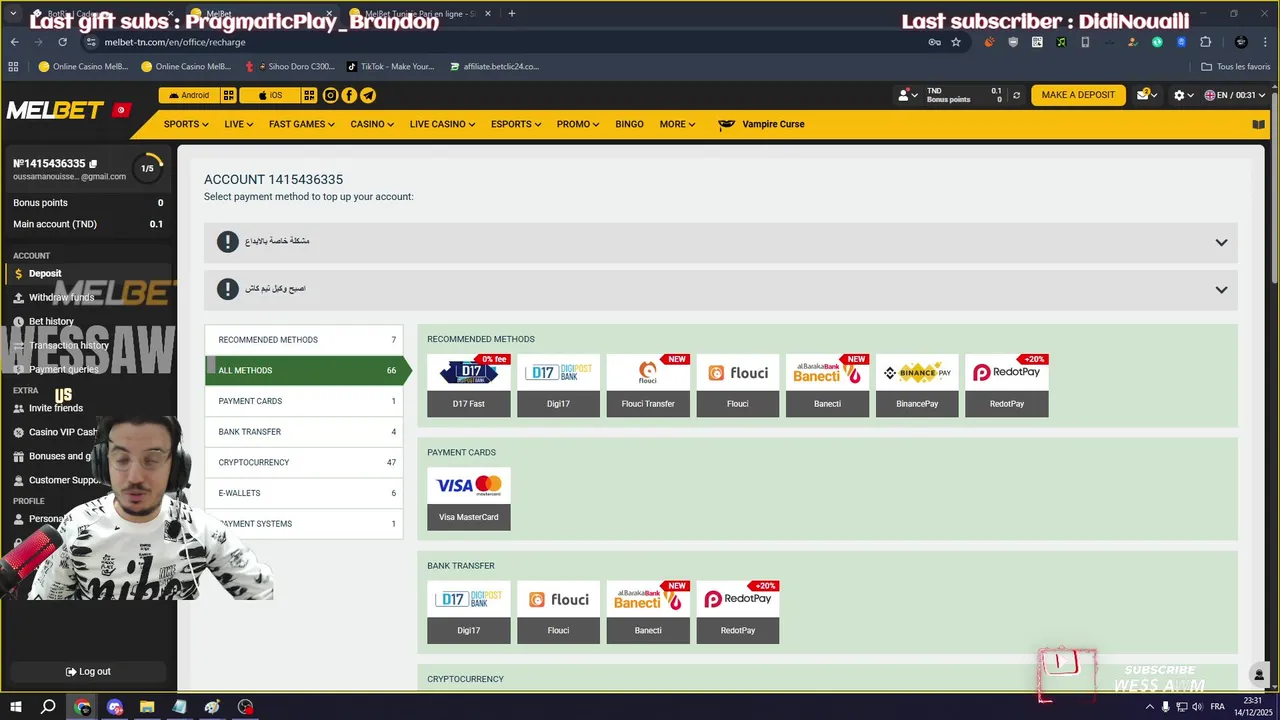The height and width of the screenshot is (720, 1280).
Task: Open MelBet Instagram icon link
Action: click(x=330, y=95)
